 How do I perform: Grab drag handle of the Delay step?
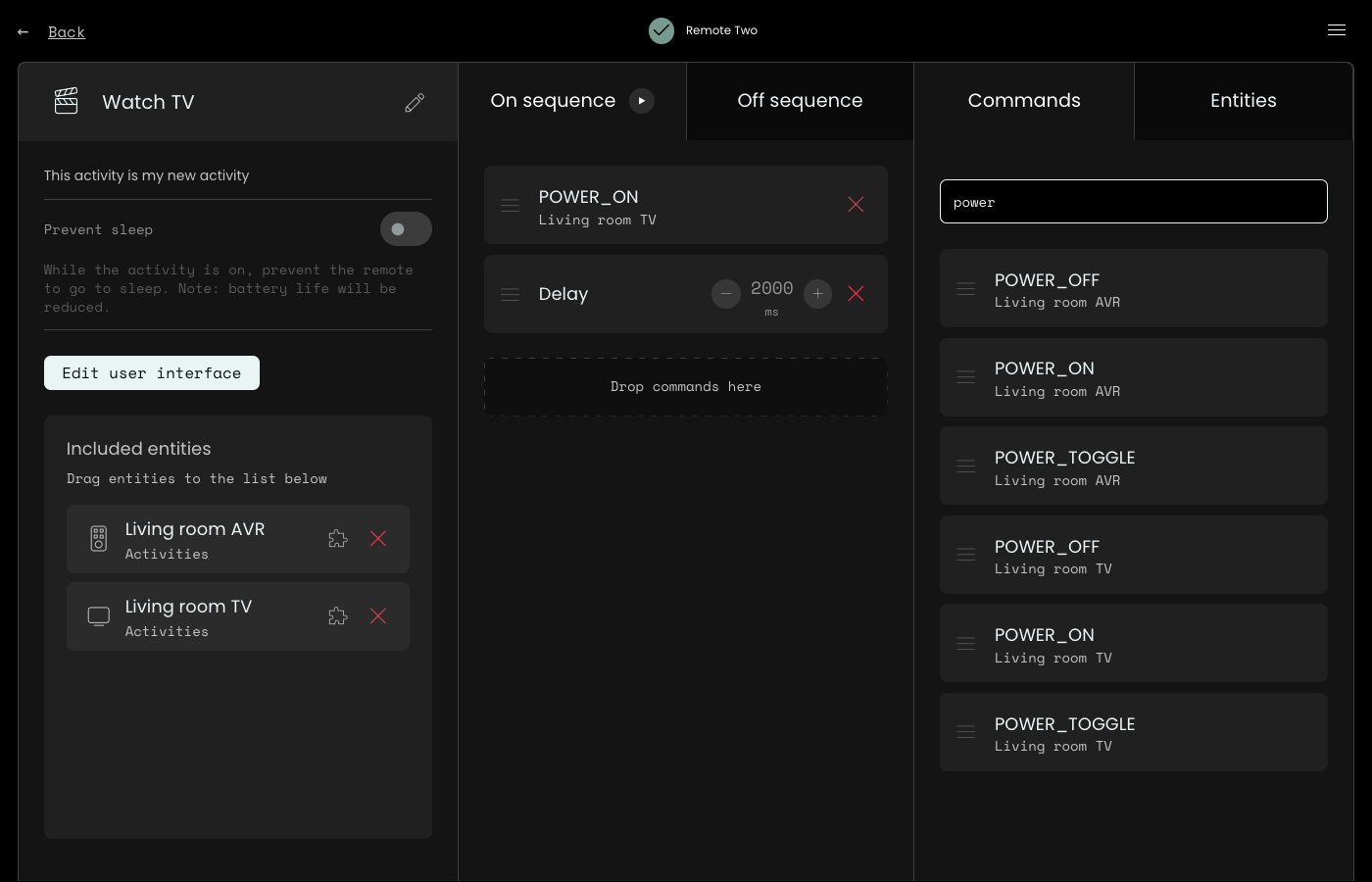[511, 294]
